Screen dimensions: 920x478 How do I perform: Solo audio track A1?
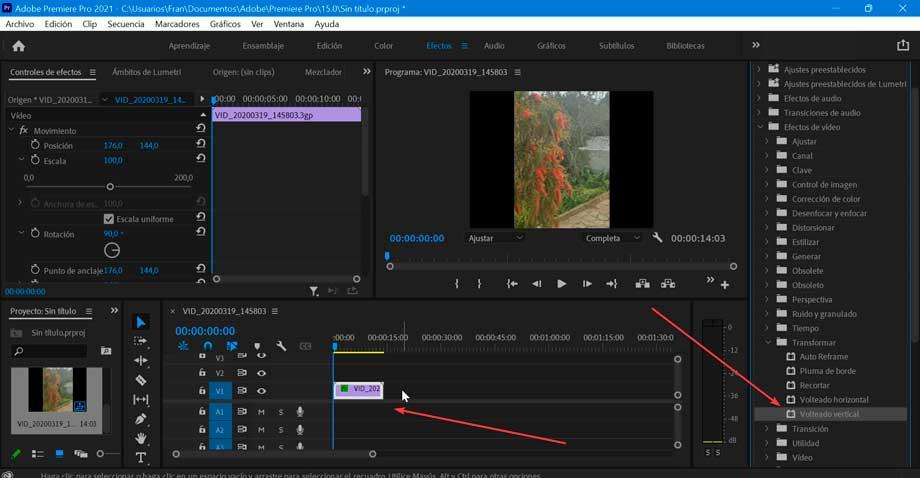coord(280,412)
